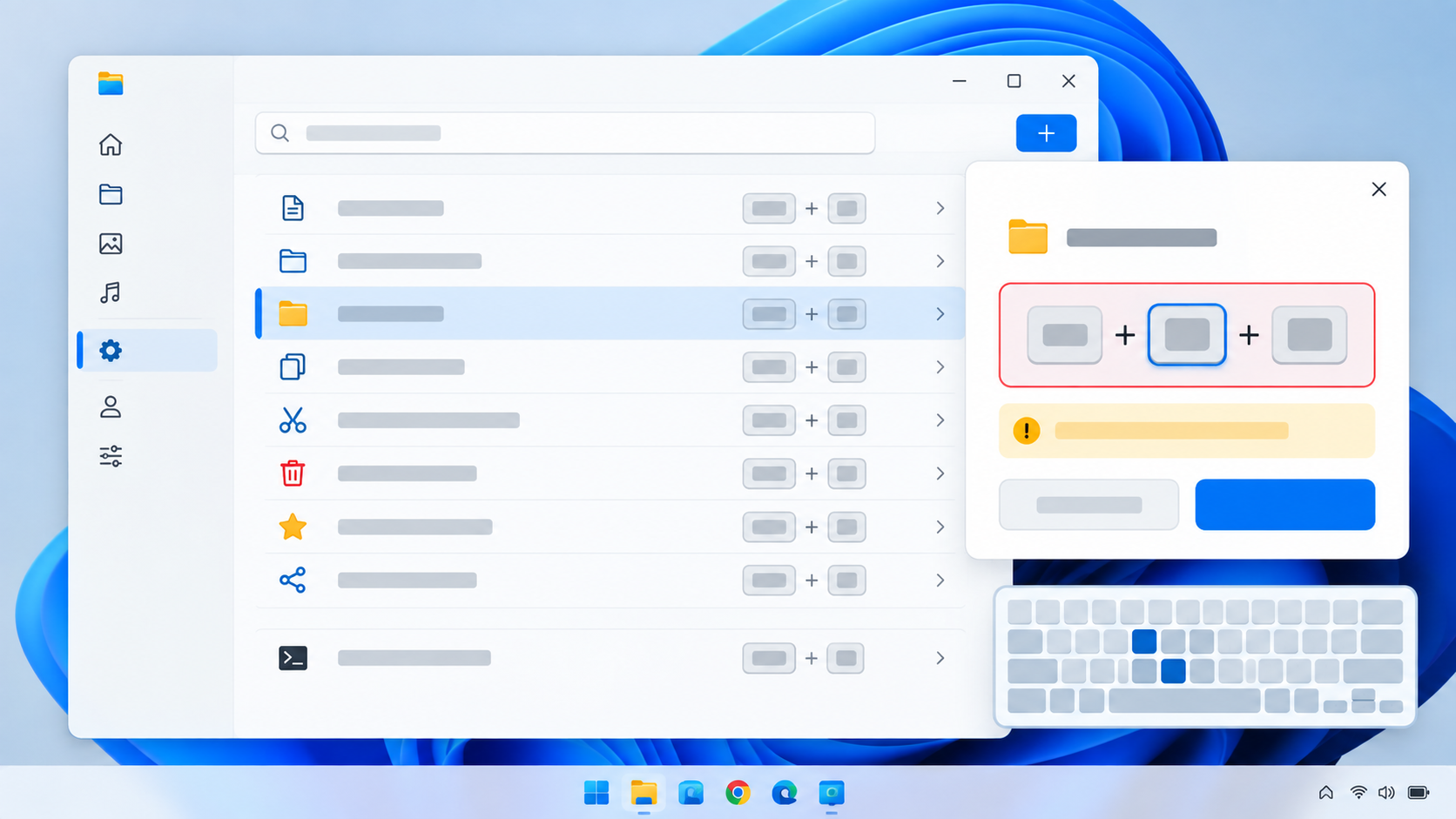
Task: Open the Music note sidebar icon
Action: click(111, 292)
